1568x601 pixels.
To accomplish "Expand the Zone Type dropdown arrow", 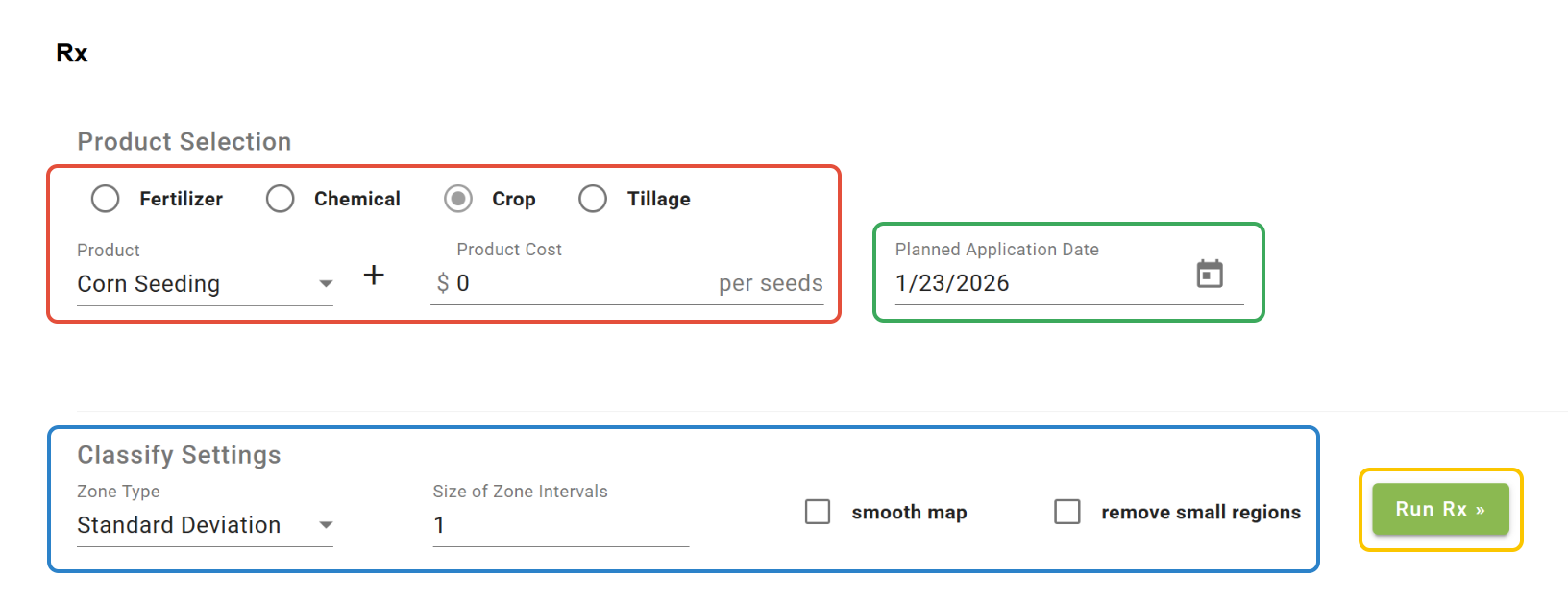I will click(326, 525).
